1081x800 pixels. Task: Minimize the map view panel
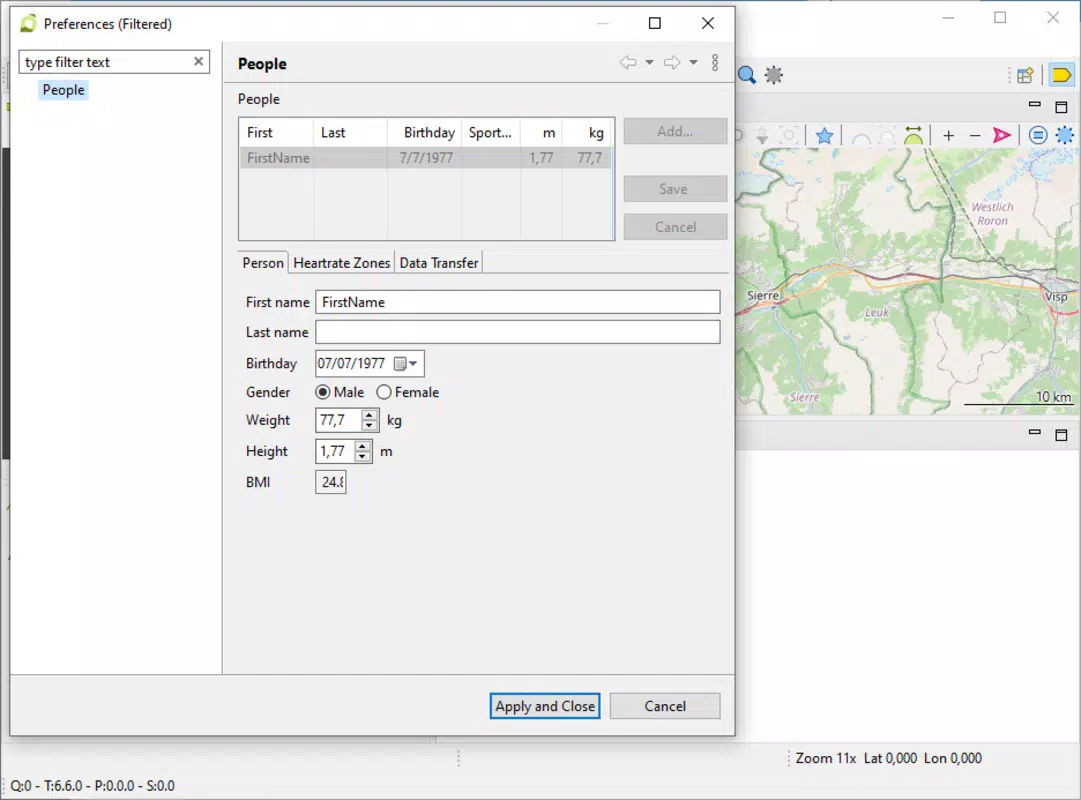1034,105
